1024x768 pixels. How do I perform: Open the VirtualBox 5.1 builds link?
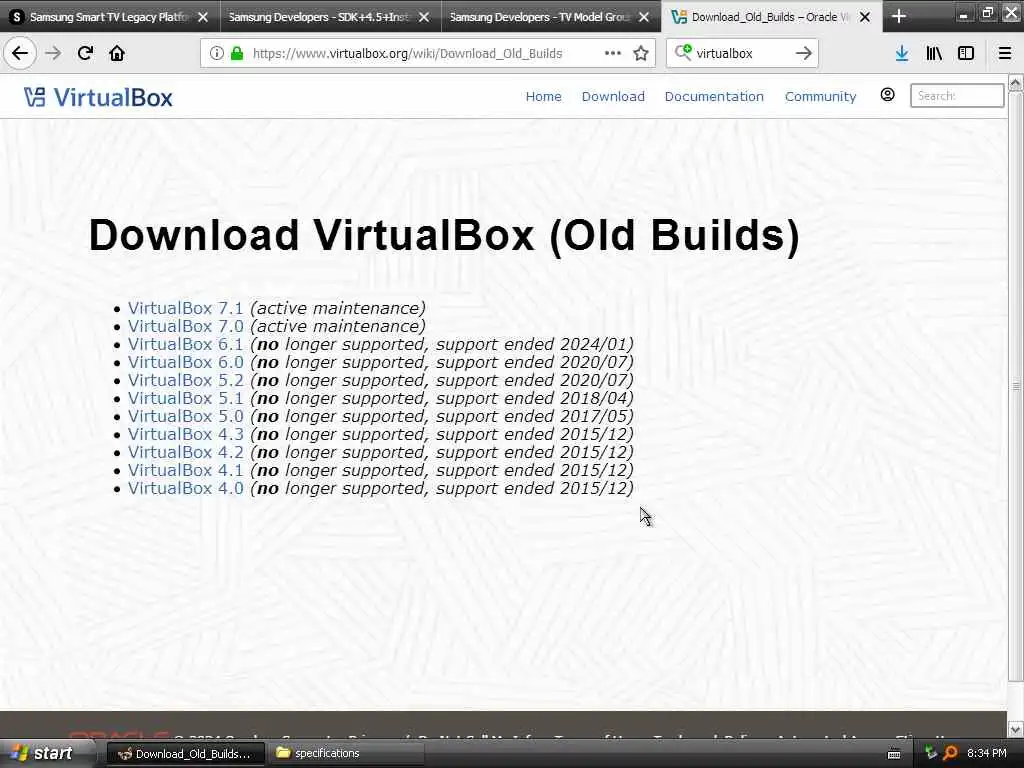(185, 398)
